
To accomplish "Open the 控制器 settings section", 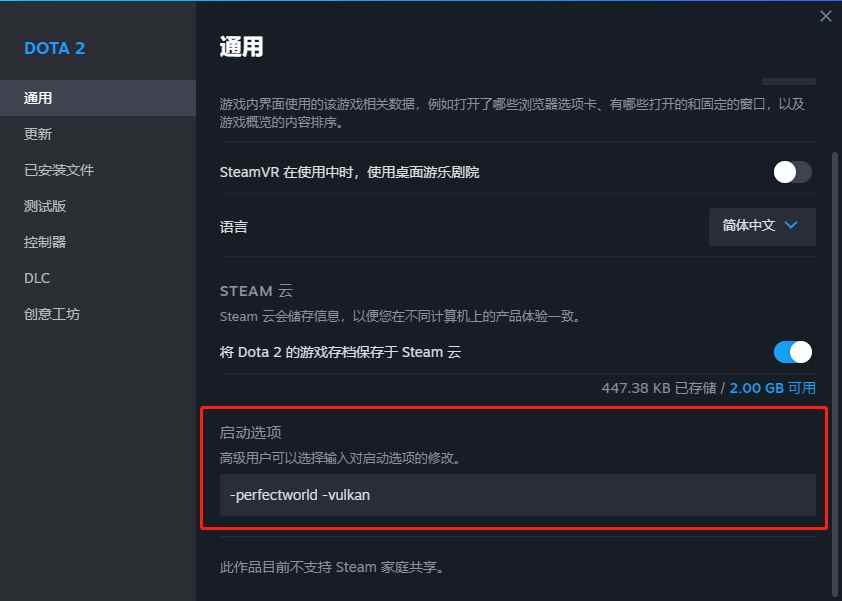I will 98,242.
